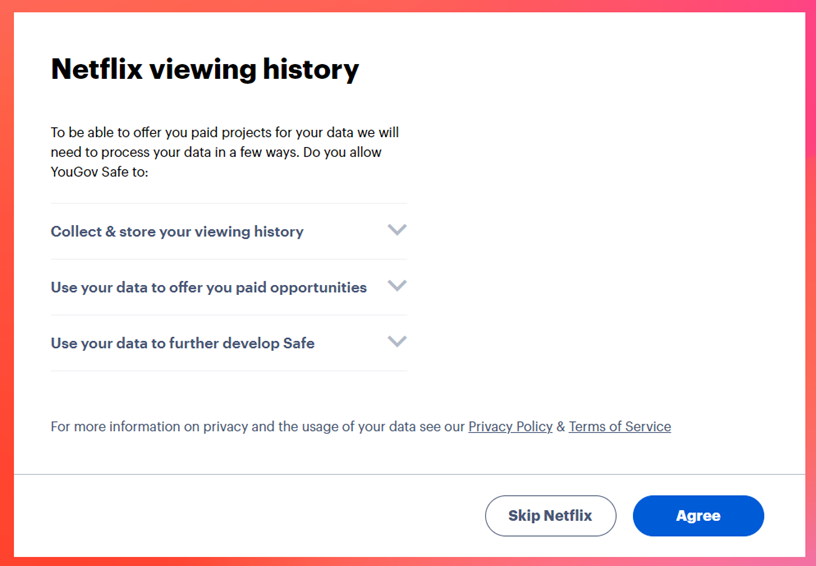This screenshot has height=566, width=816.
Task: Click the divider line above the Agree button
Action: (409, 474)
